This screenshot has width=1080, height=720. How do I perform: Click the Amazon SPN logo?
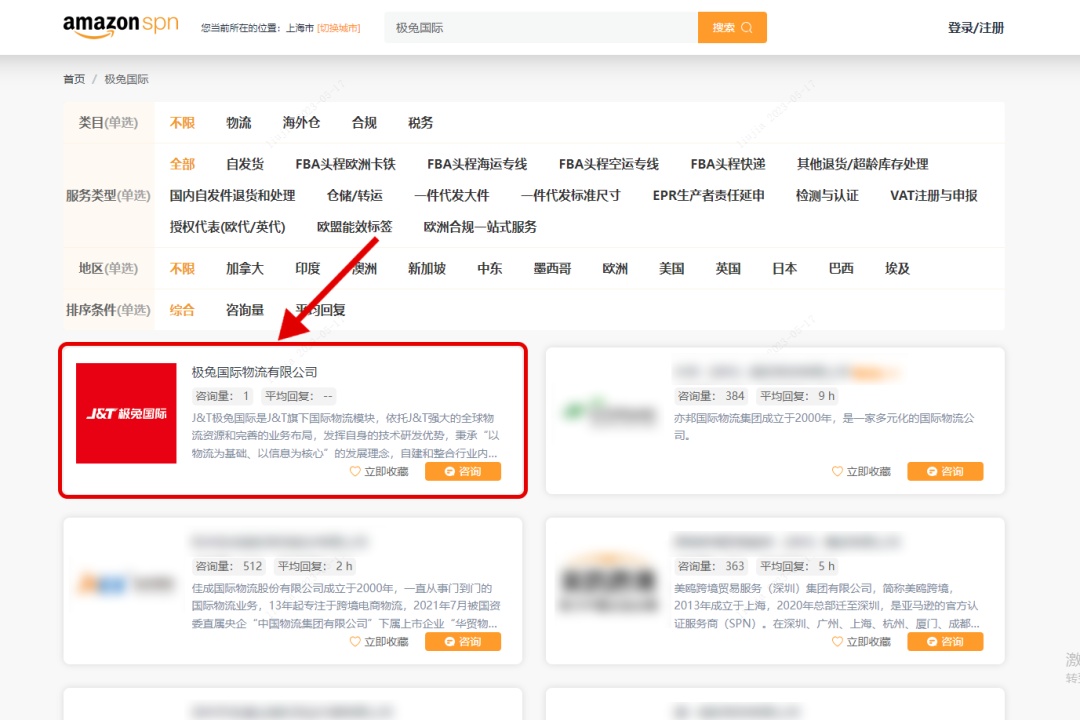pos(121,26)
